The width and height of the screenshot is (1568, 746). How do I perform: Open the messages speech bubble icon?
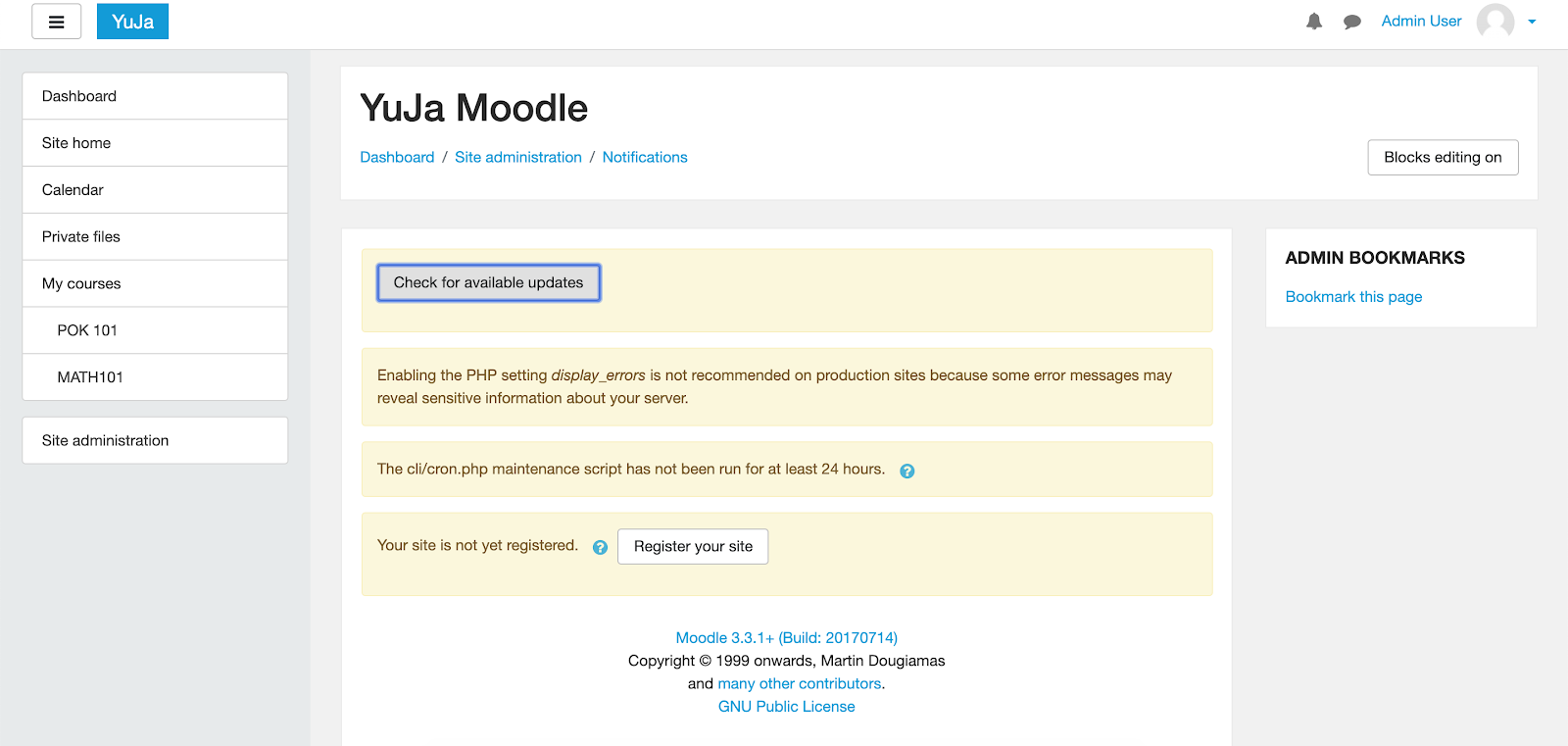coord(1352,22)
